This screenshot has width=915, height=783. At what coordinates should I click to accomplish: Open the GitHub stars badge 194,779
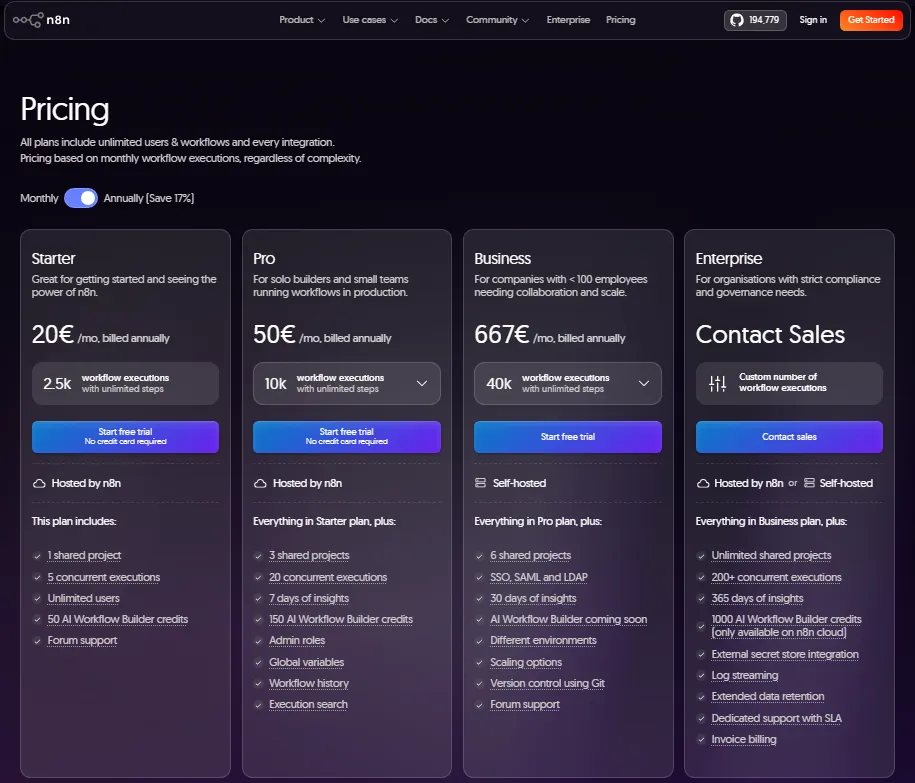755,20
